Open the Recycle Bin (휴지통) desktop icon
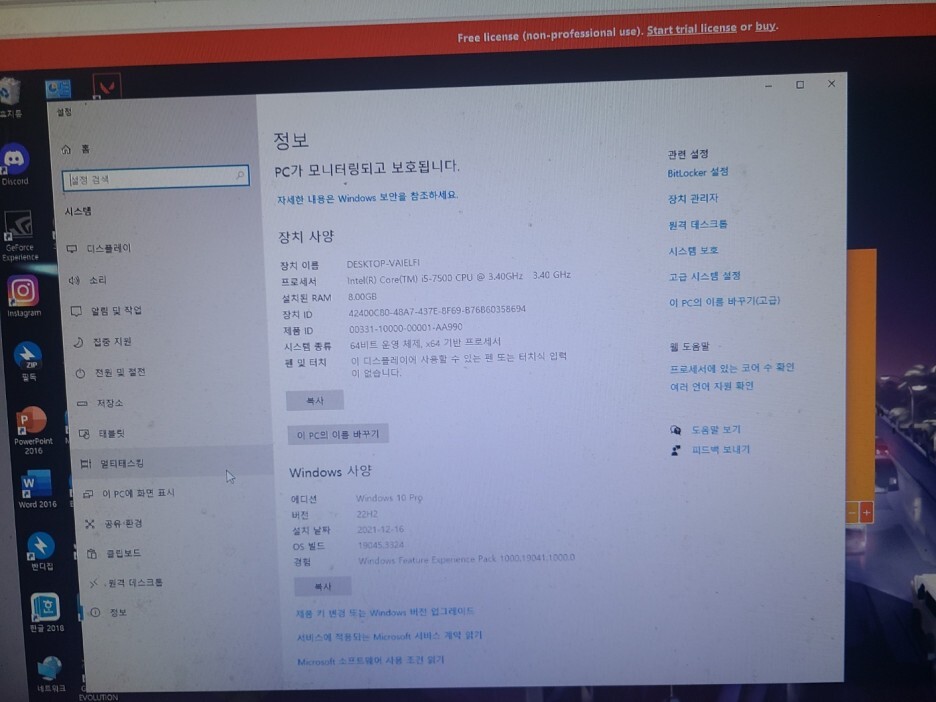The image size is (936, 702). click(10, 97)
